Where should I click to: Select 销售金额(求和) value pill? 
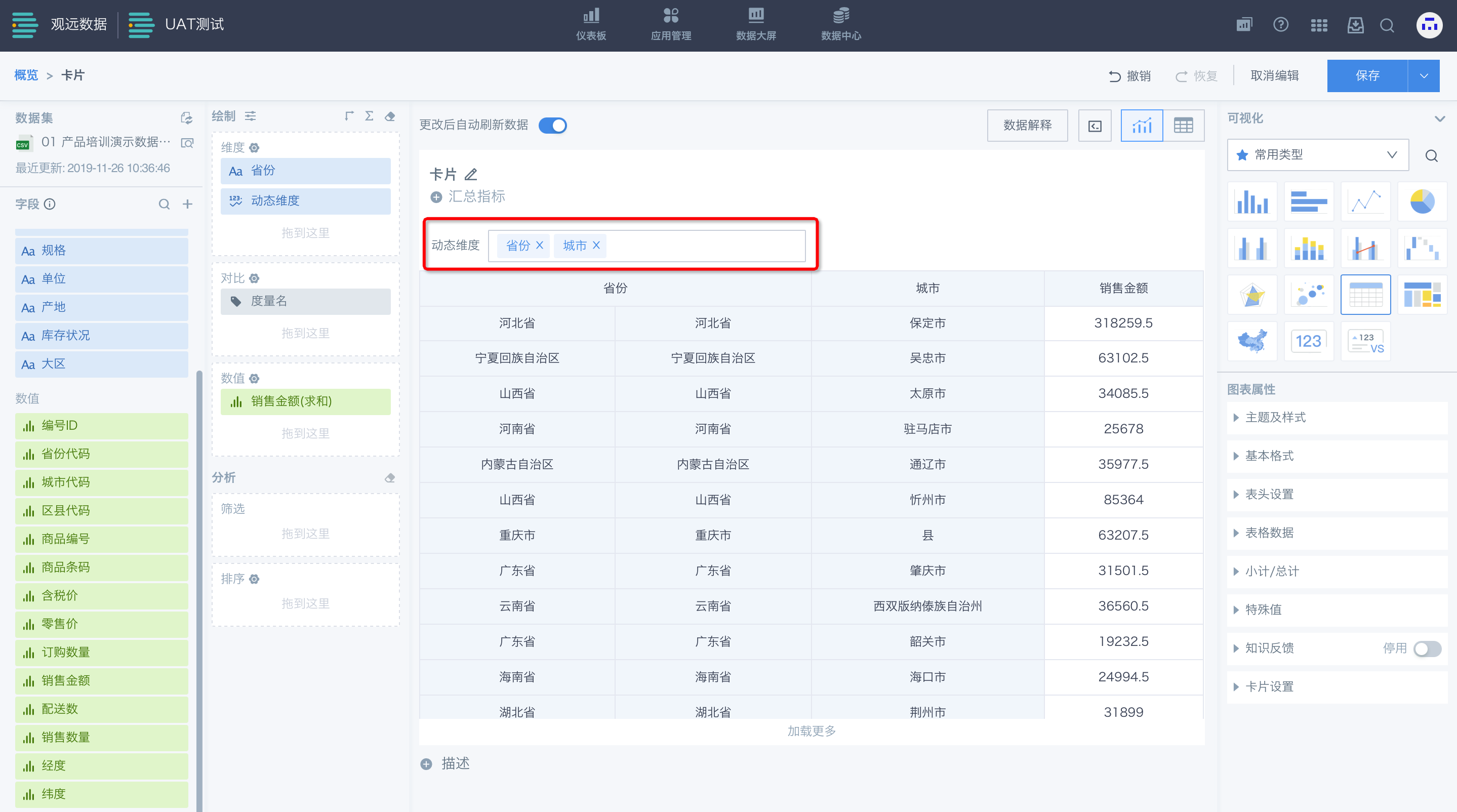click(305, 401)
